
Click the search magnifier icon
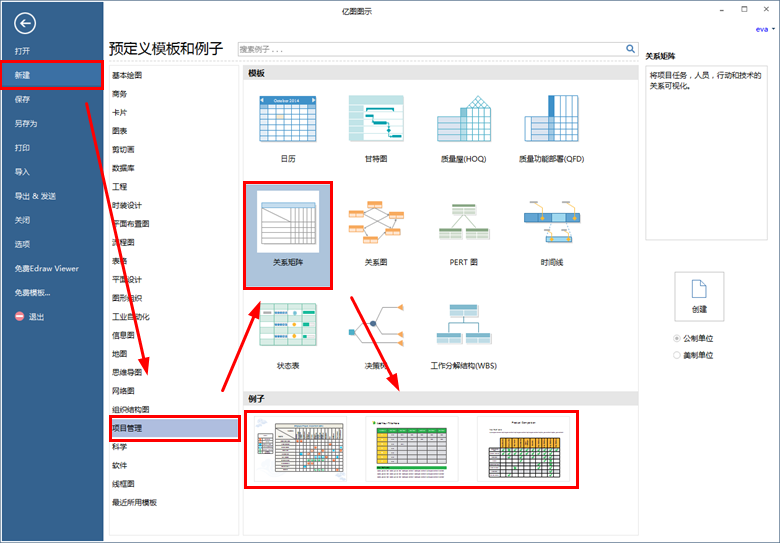pyautogui.click(x=630, y=49)
